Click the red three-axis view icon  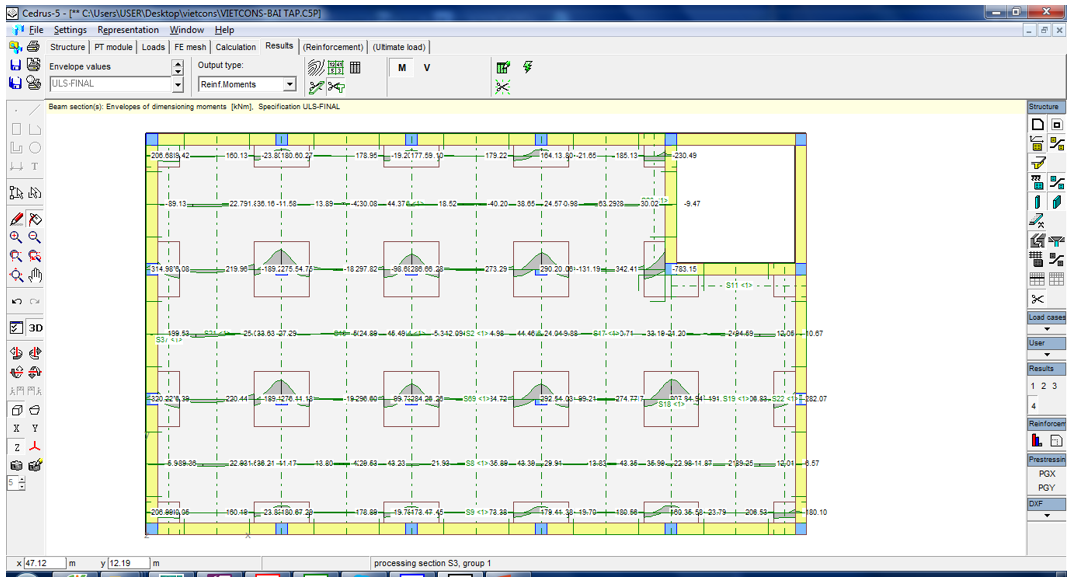pyautogui.click(x=35, y=447)
